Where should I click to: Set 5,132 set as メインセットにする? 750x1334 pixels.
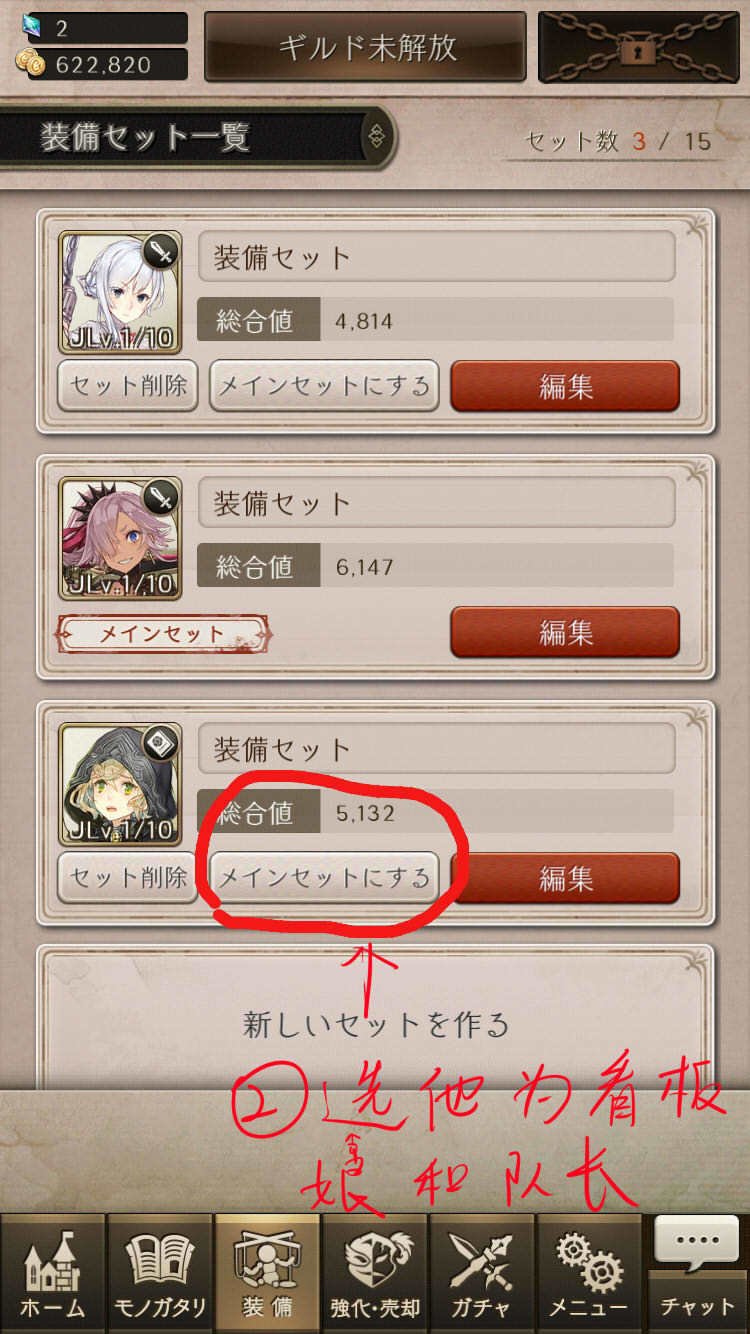pyautogui.click(x=324, y=878)
